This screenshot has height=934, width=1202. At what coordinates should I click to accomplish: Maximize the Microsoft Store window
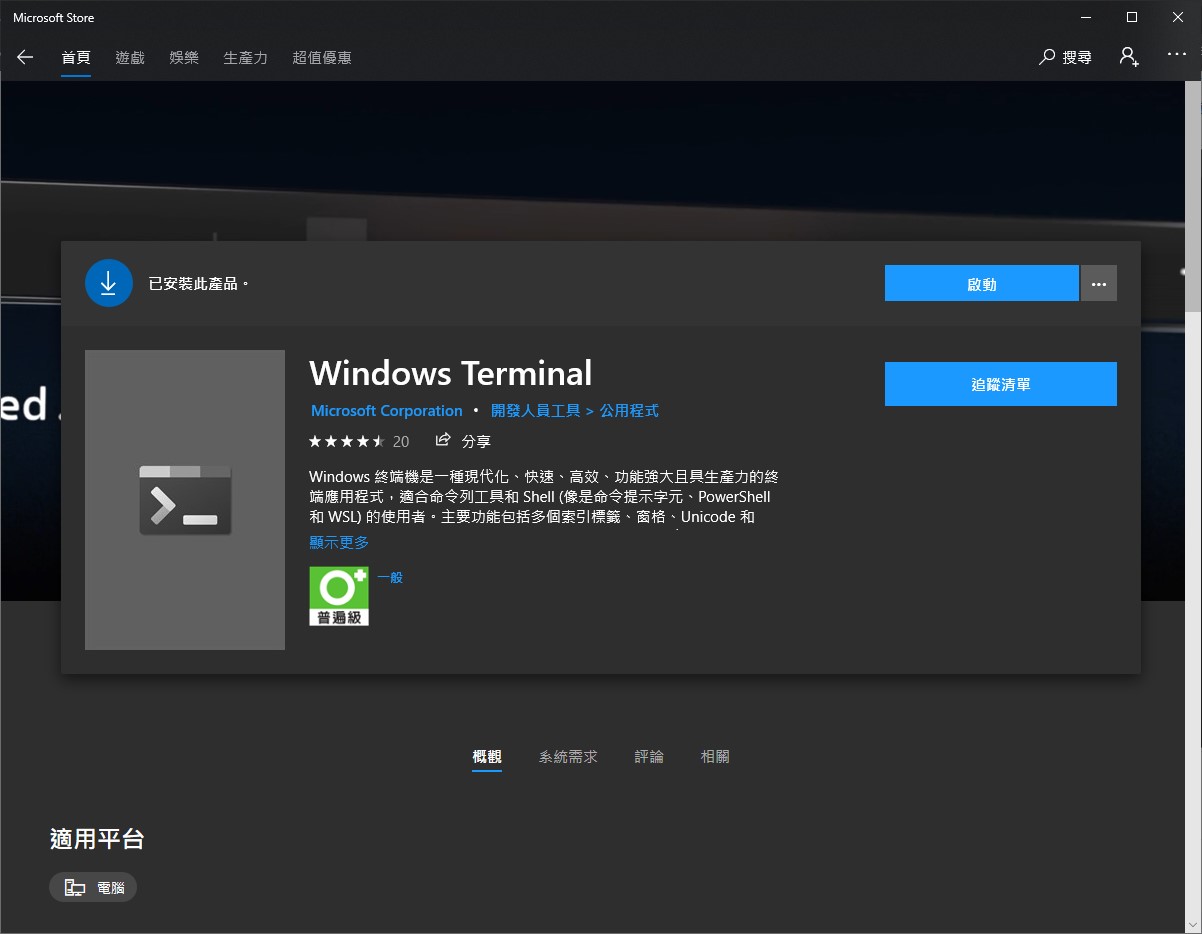click(x=1132, y=17)
